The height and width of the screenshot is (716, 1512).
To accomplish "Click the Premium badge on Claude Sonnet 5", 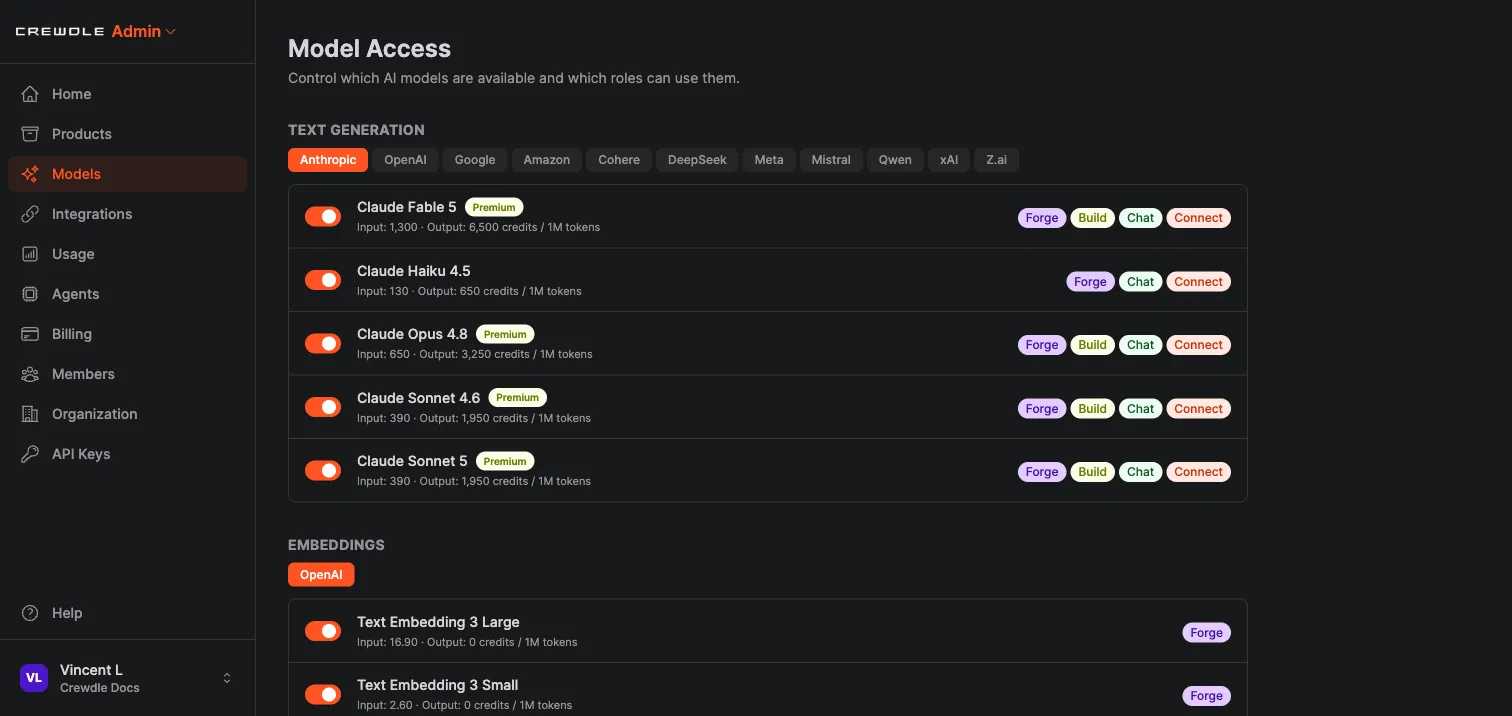I will [x=505, y=462].
